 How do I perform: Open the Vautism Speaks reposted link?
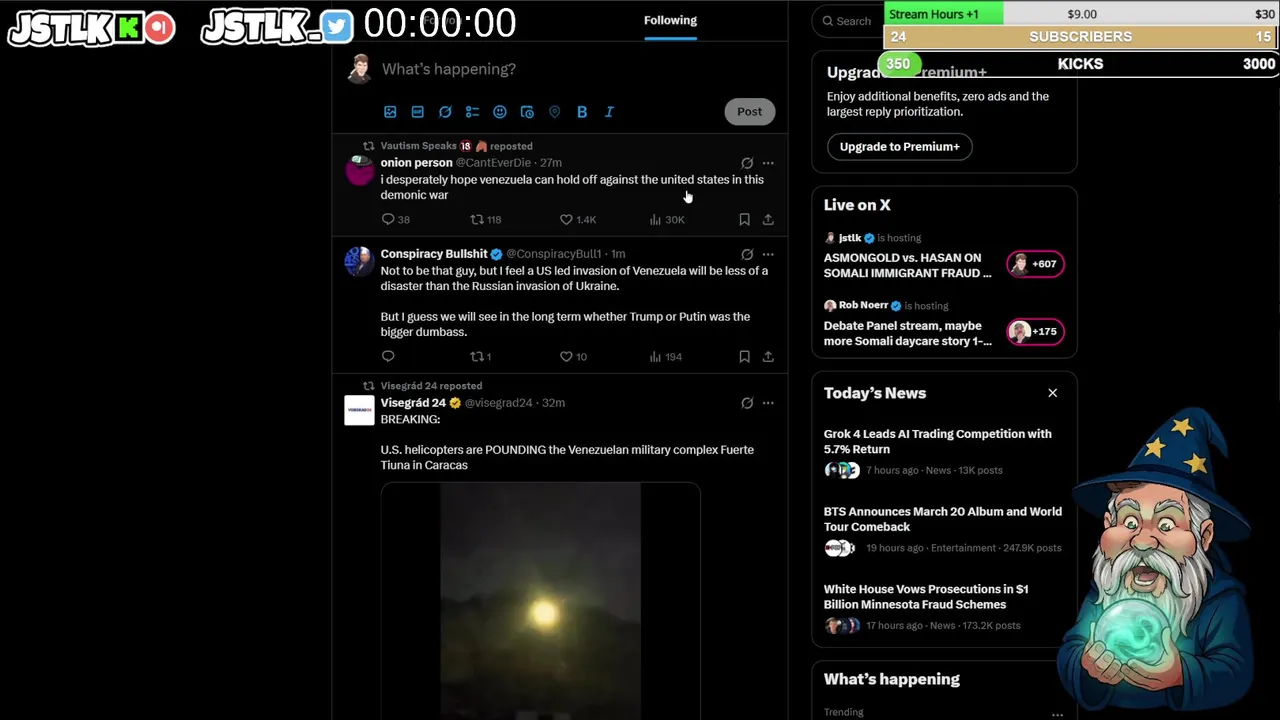point(456,146)
